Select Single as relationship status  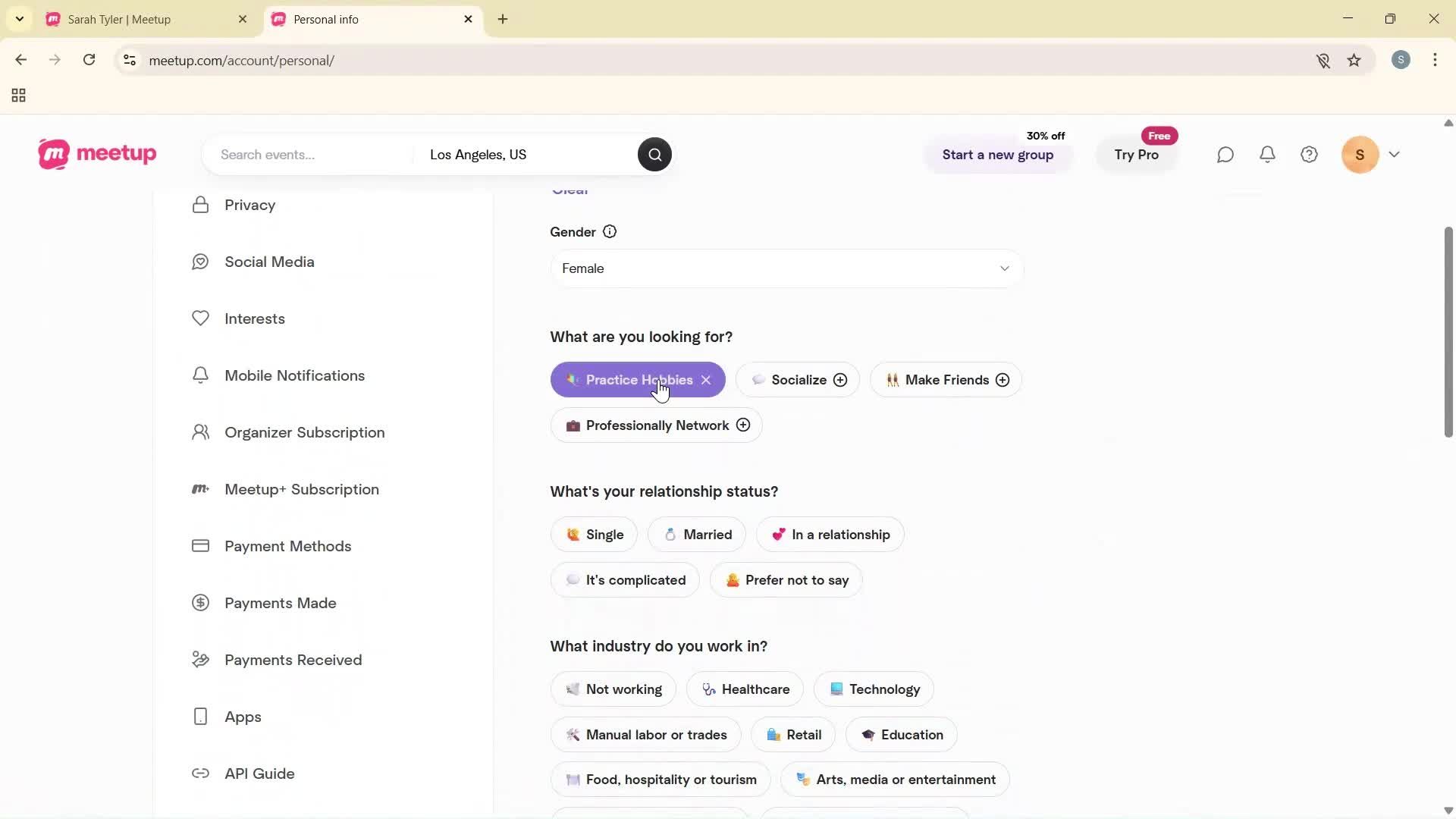pos(594,534)
